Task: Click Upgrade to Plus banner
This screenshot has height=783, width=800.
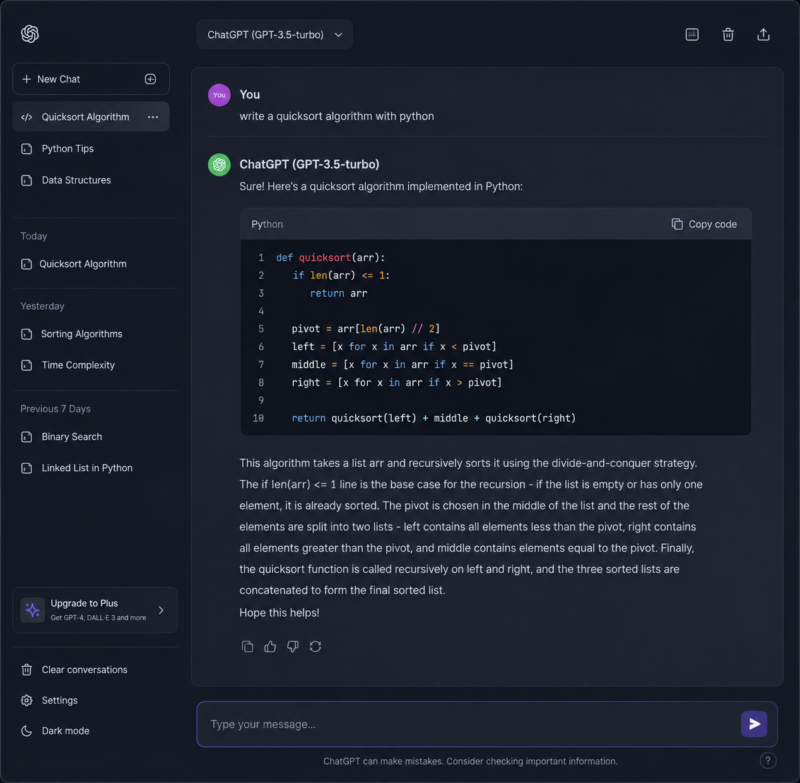Action: [x=95, y=610]
